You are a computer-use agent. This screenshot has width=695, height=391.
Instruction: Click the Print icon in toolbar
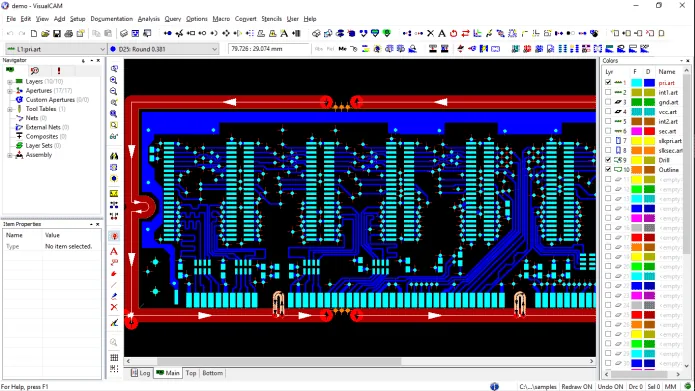(68, 33)
